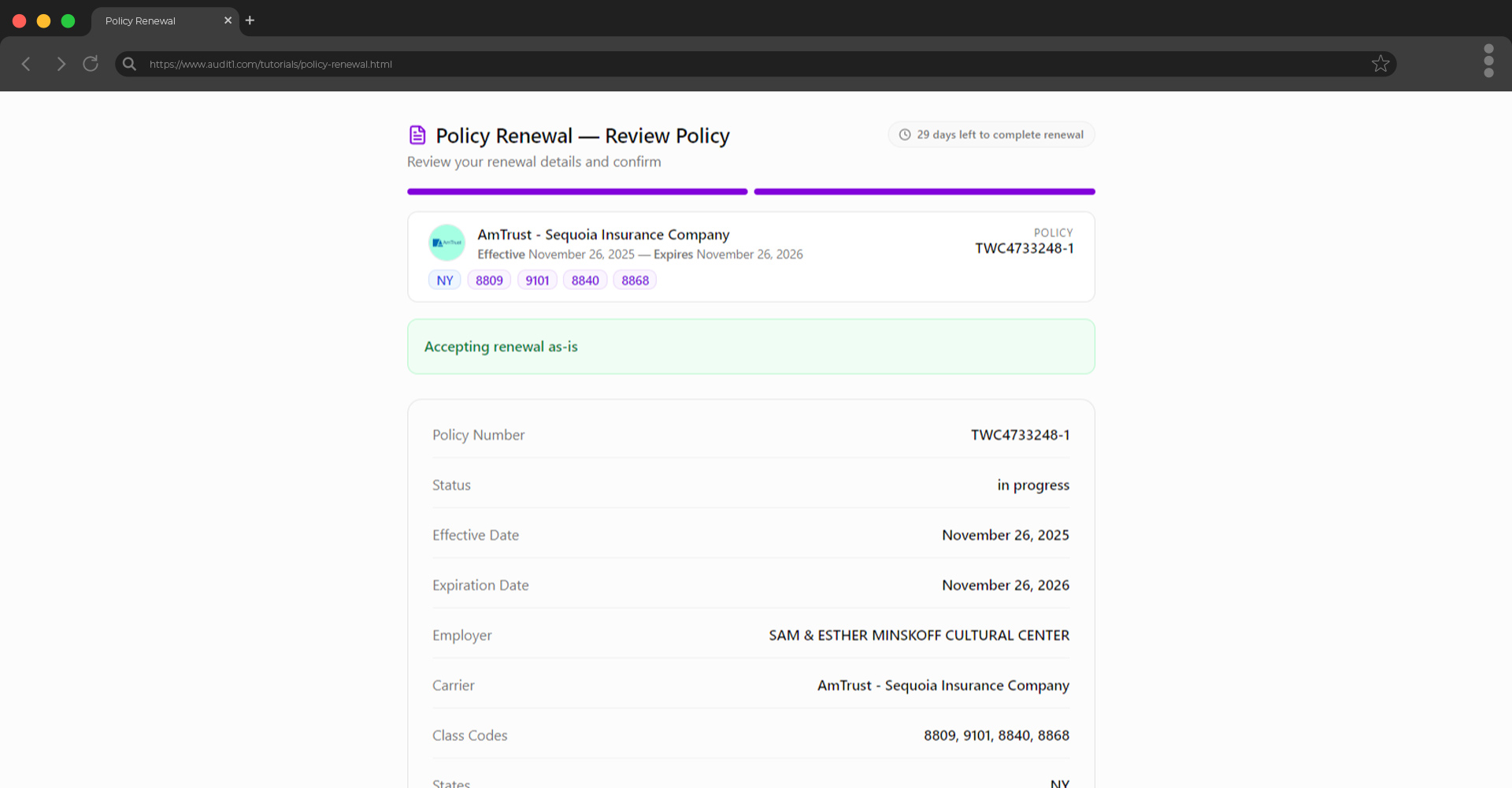
Task: Click the back navigation arrow
Action: point(26,64)
